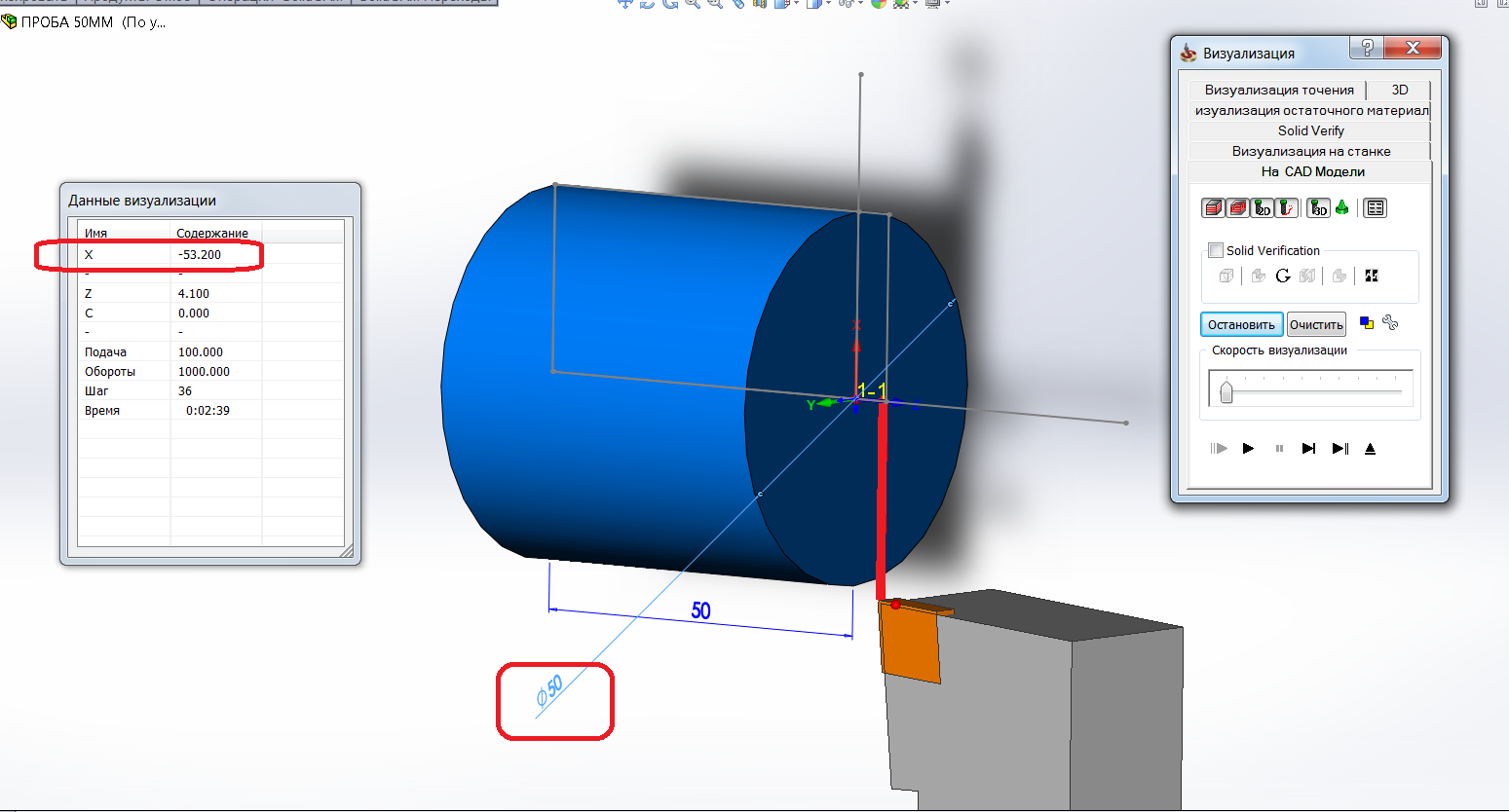This screenshot has width=1509, height=812.
Task: Click the red layered-stack display icon
Action: pos(1237,207)
